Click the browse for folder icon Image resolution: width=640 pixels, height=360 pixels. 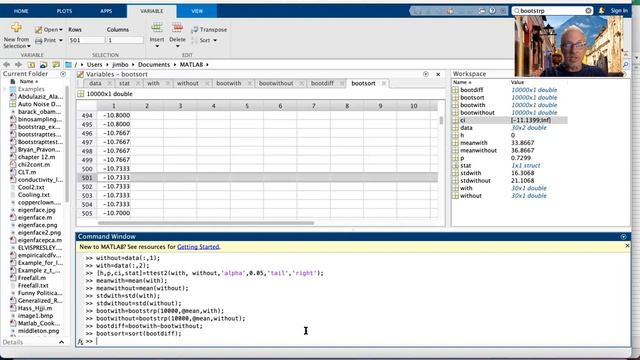coord(43,64)
